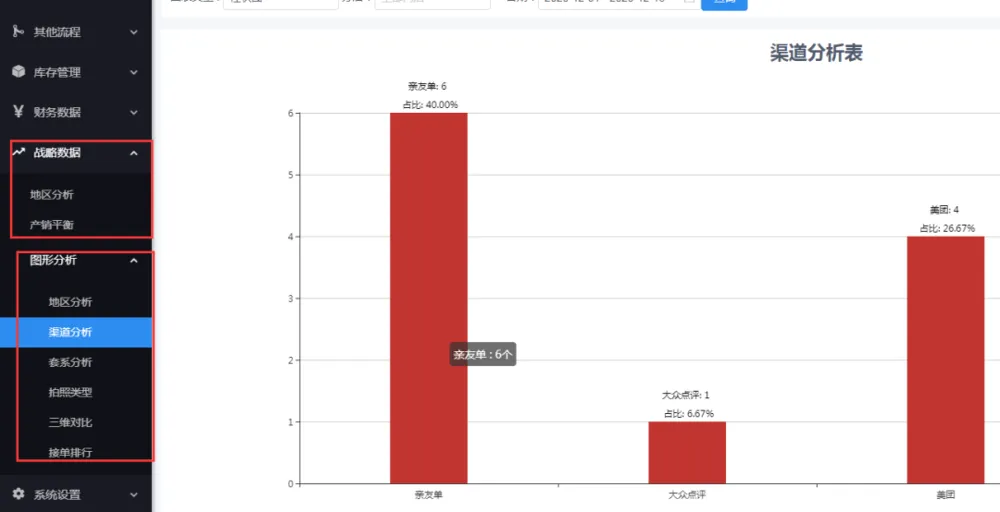1000x512 pixels.
Task: Open 地区分析 under 图形分析
Action: click(70, 302)
